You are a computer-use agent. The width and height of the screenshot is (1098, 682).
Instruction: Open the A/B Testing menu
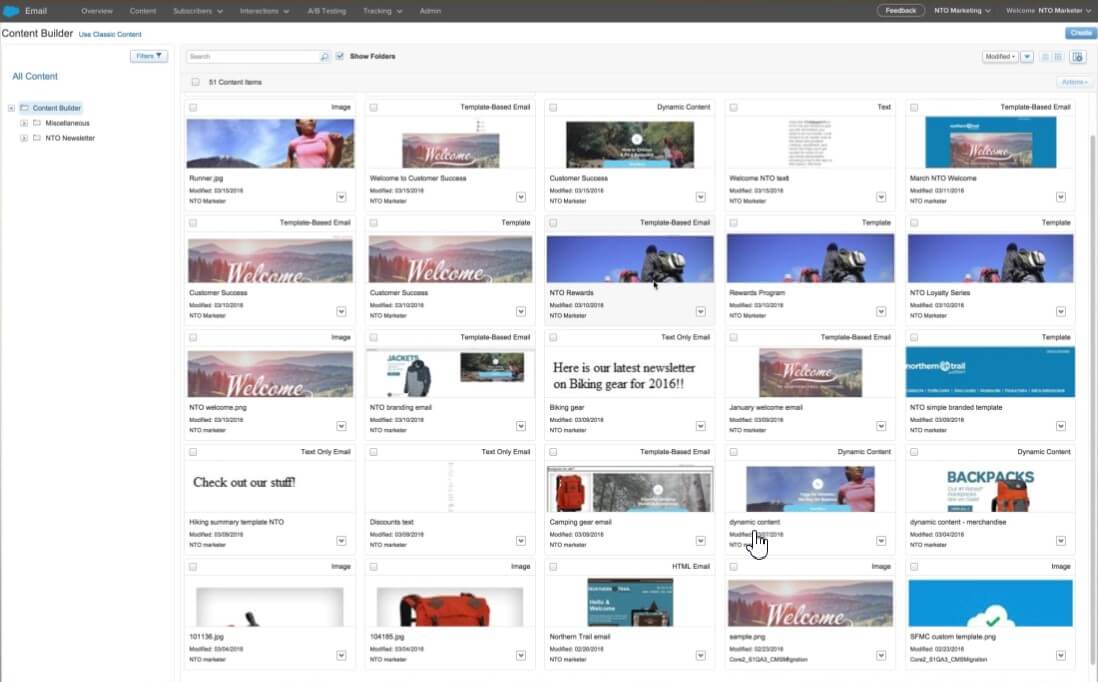pyautogui.click(x=326, y=11)
